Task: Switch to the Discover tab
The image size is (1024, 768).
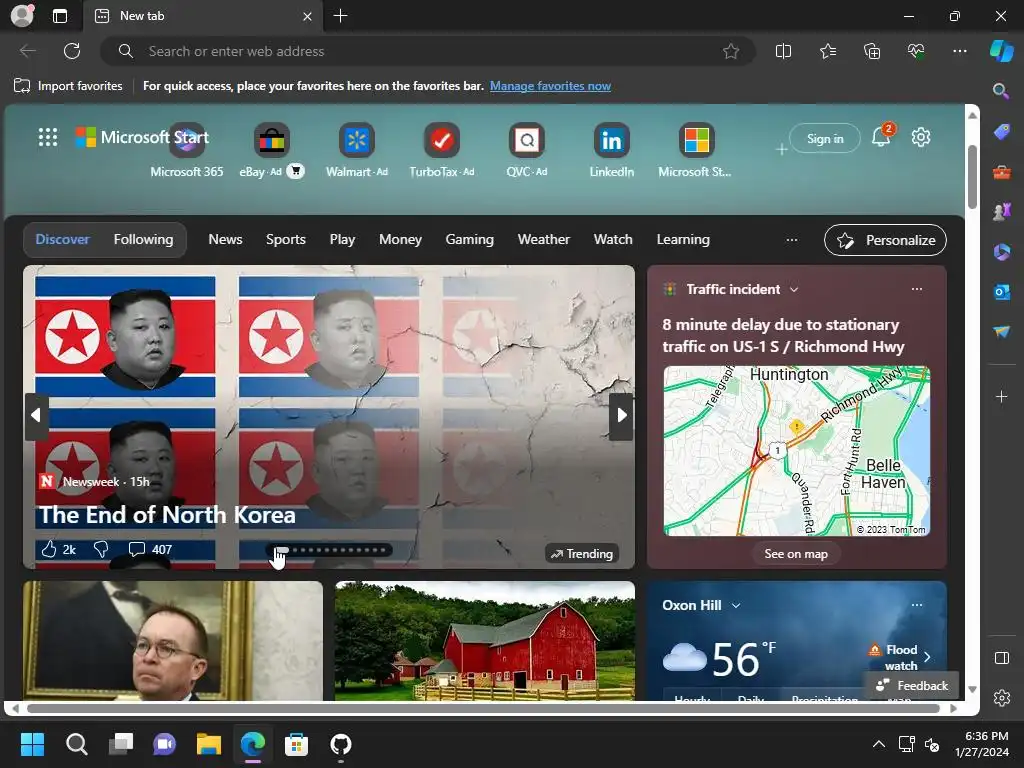Action: coord(62,240)
